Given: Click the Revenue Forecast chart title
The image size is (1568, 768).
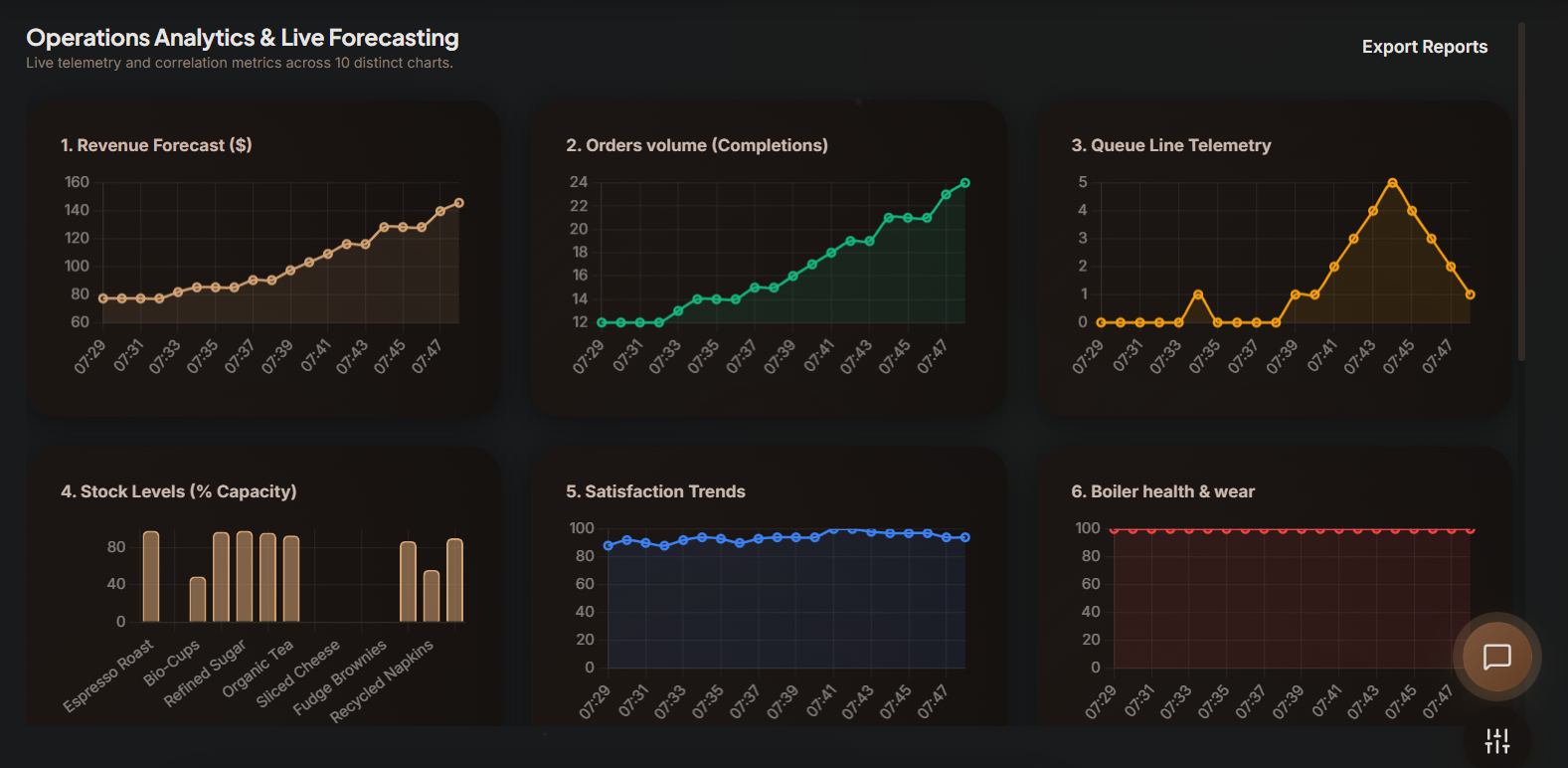Looking at the screenshot, I should 156,145.
